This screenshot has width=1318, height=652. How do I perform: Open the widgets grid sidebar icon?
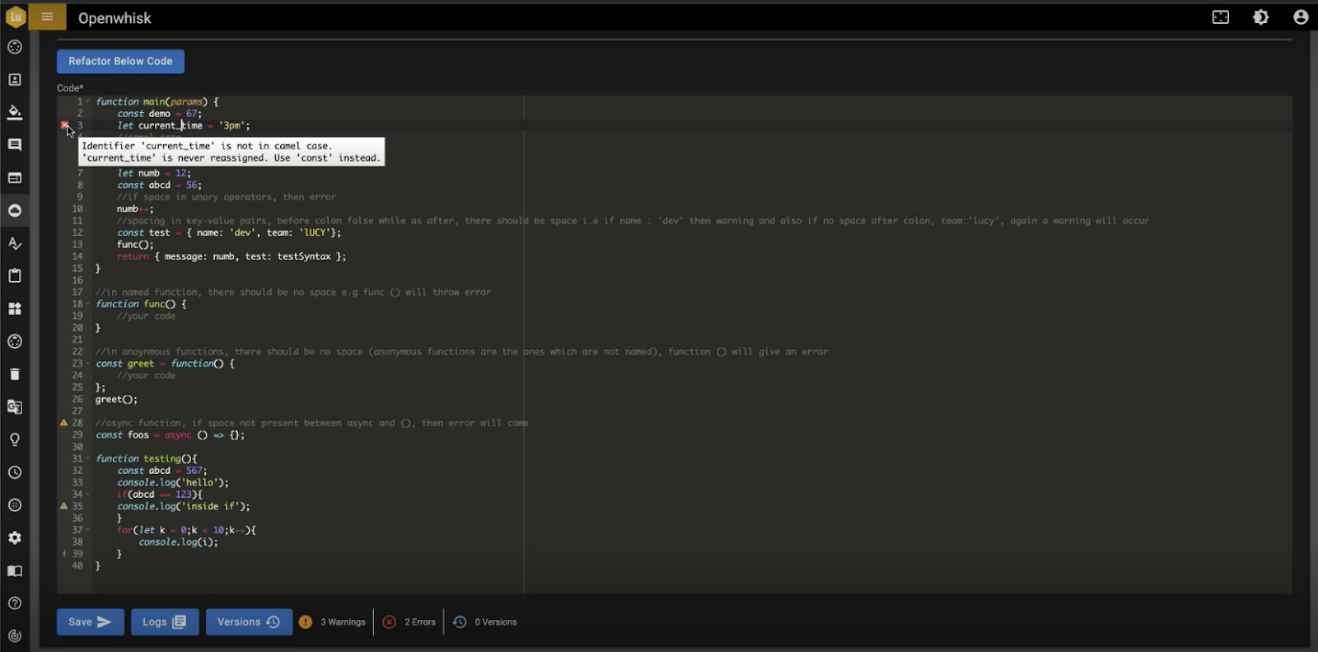click(x=15, y=309)
